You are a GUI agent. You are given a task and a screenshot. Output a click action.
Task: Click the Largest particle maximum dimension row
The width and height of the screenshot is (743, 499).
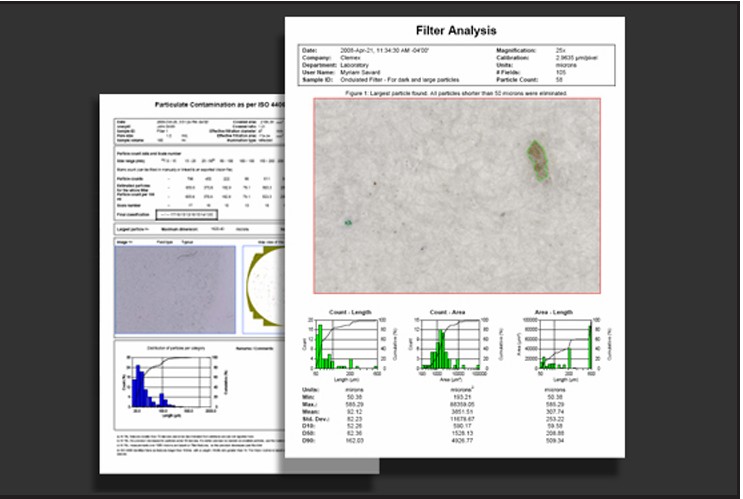200,229
